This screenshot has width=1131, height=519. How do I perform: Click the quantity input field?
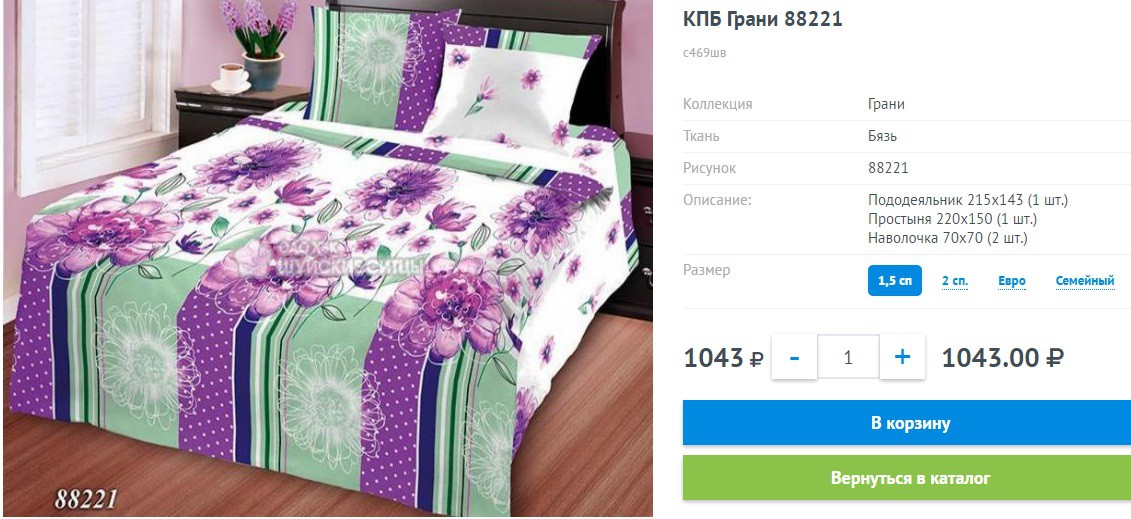point(848,357)
